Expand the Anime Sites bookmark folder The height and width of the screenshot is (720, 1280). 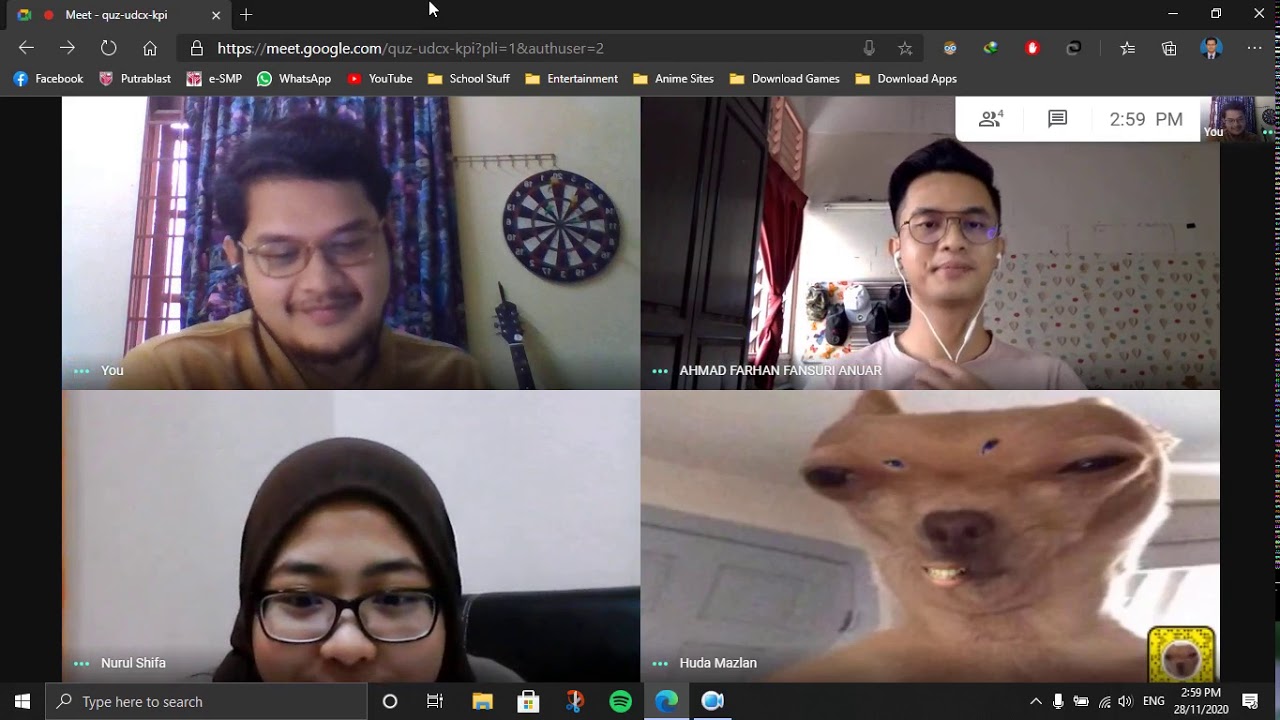click(673, 79)
